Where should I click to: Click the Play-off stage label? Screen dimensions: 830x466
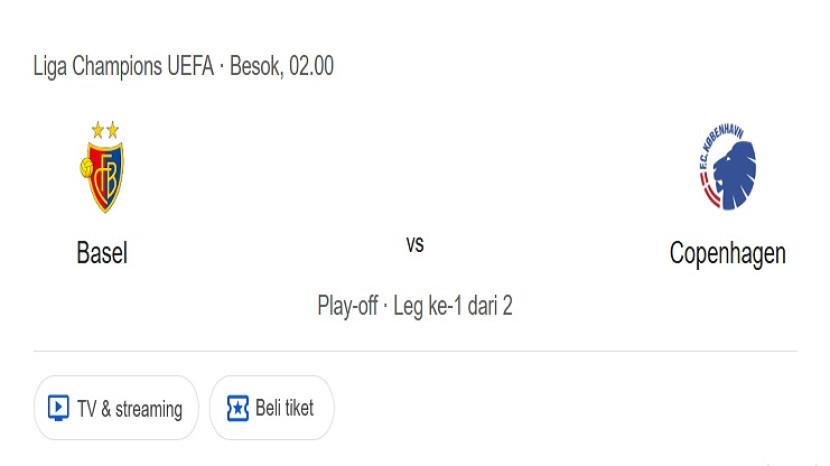point(347,306)
